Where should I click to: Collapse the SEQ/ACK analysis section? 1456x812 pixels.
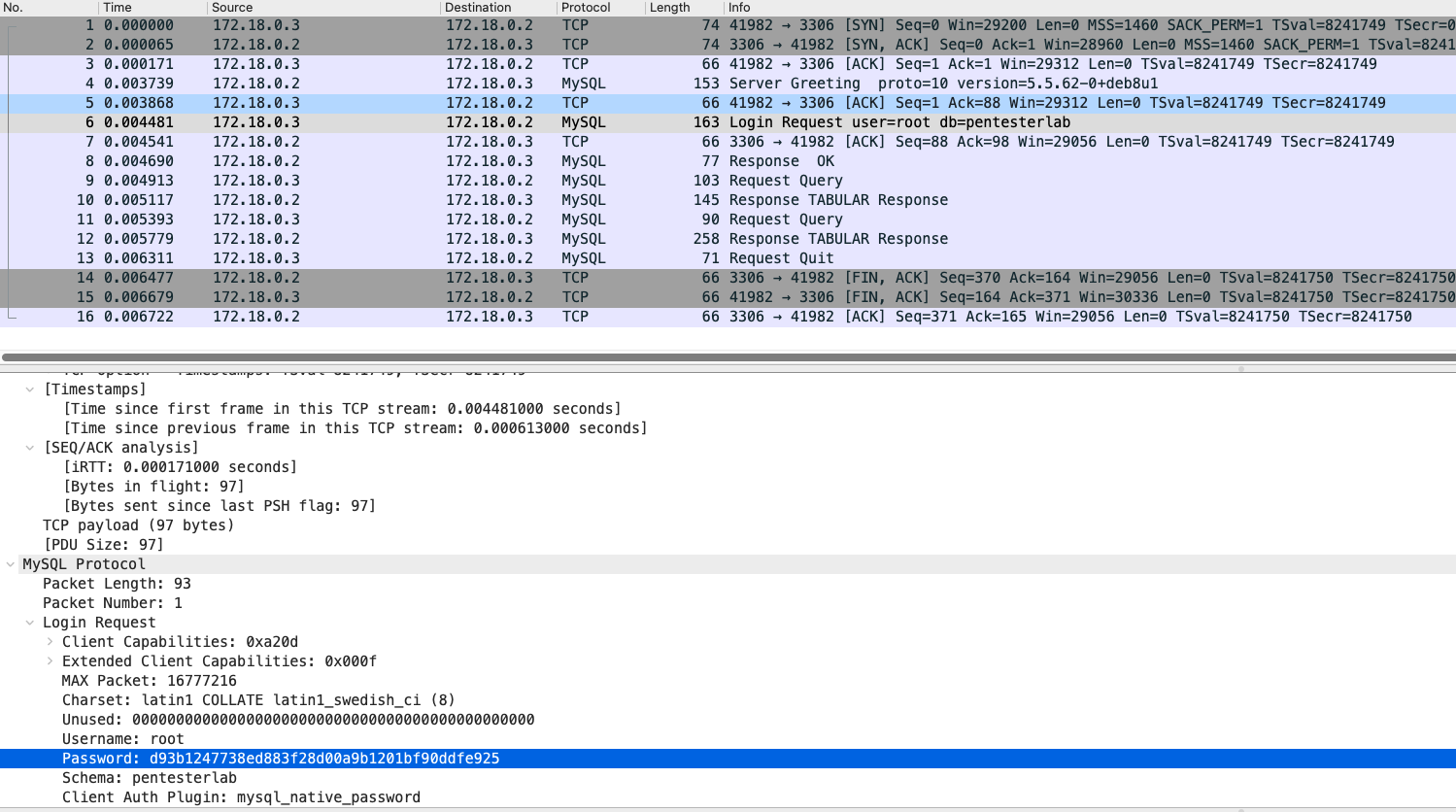click(30, 448)
